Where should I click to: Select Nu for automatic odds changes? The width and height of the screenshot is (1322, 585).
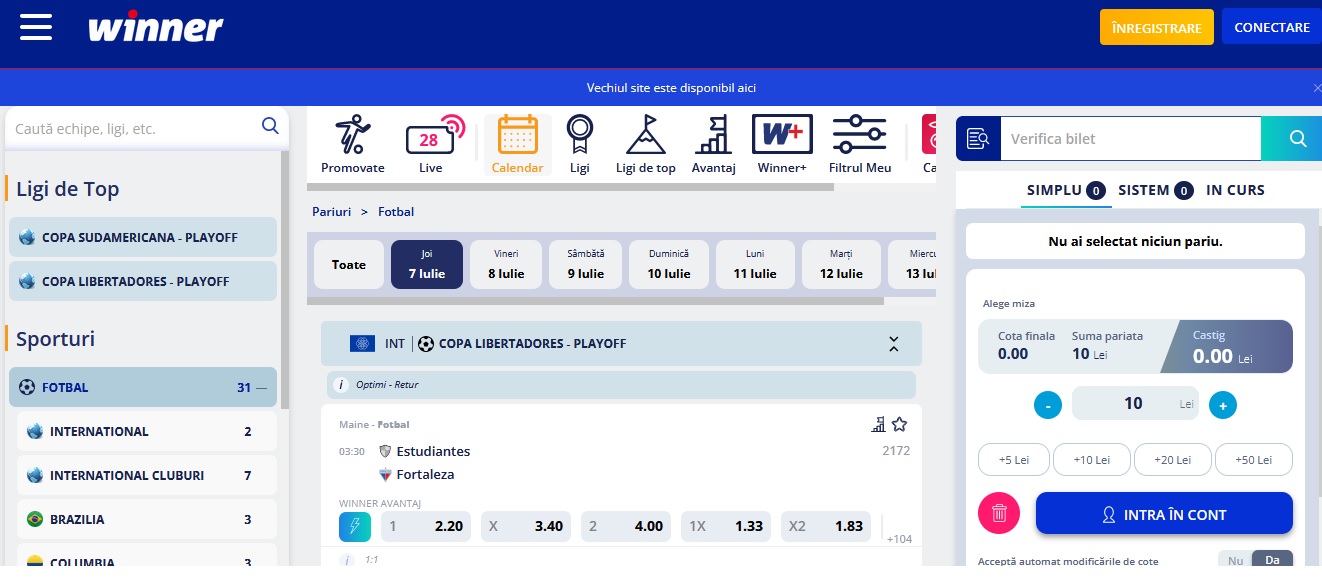1235,560
